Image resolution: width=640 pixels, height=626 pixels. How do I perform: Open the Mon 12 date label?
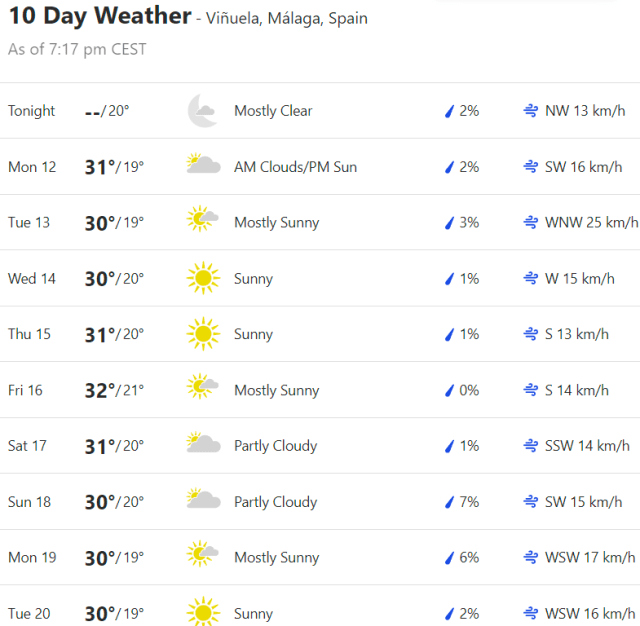(x=32, y=167)
